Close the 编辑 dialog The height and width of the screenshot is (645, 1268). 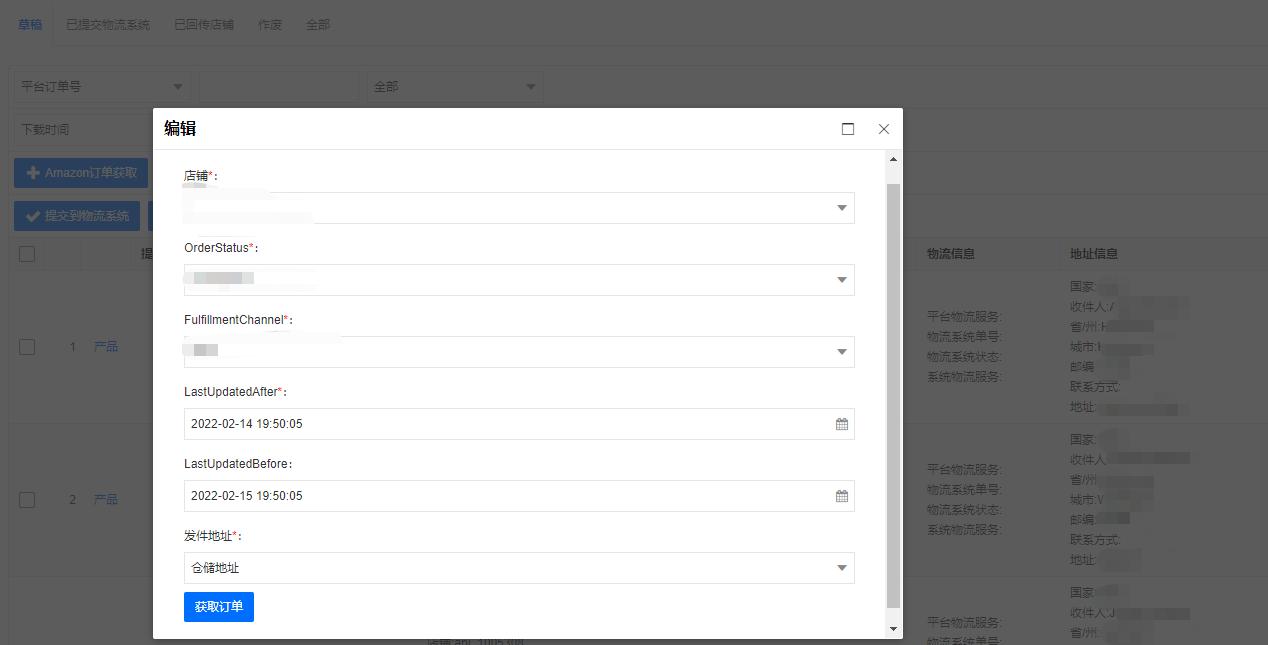pos(884,129)
